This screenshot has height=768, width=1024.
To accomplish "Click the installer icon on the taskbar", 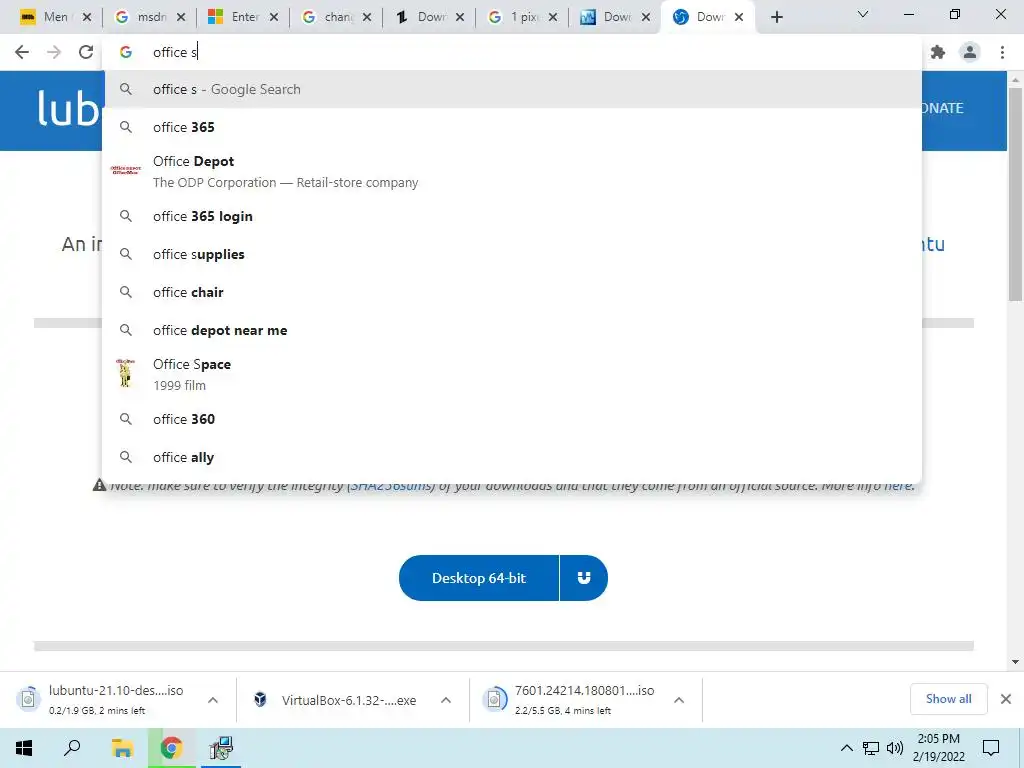I will pos(221,748).
